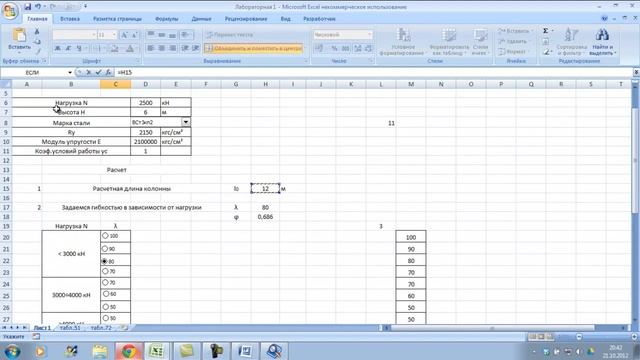Click the Перенос текста button
Image resolution: width=640 pixels, height=360 pixels.
(230, 35)
